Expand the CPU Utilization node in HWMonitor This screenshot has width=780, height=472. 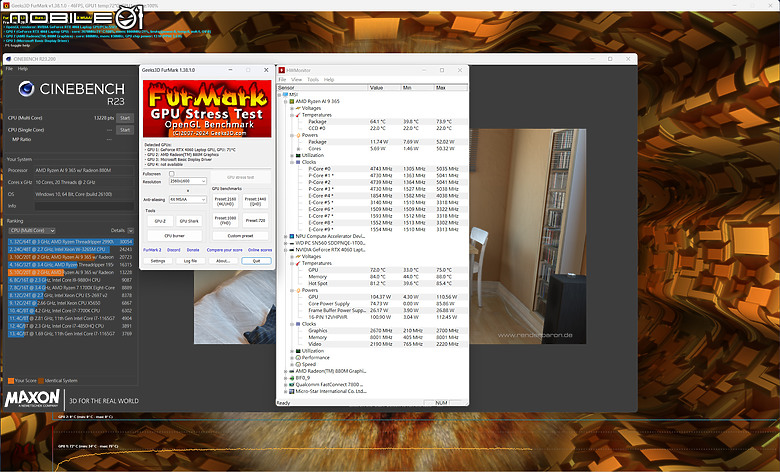pos(292,156)
